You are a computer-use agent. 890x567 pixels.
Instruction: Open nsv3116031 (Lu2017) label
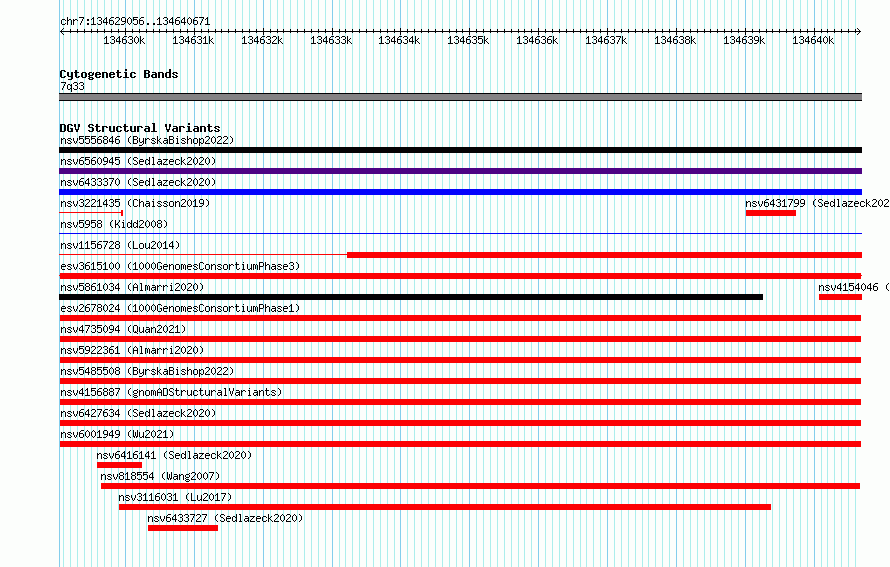[x=175, y=497]
